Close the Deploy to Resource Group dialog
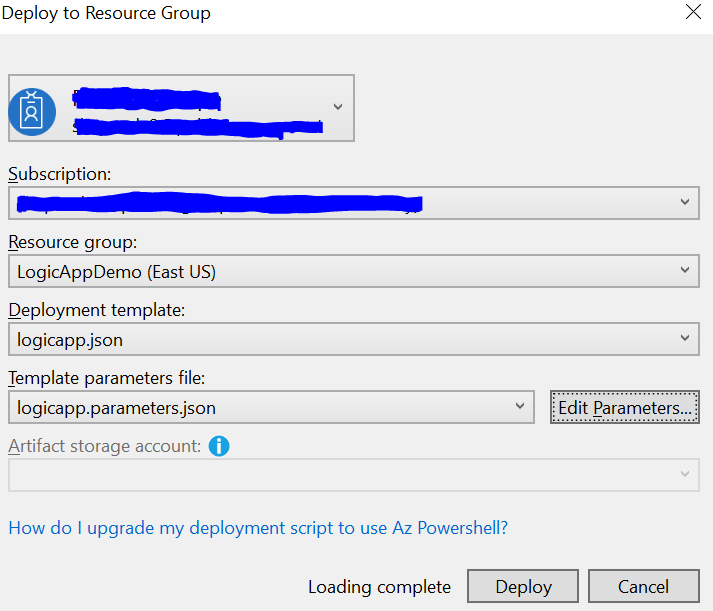 [693, 12]
